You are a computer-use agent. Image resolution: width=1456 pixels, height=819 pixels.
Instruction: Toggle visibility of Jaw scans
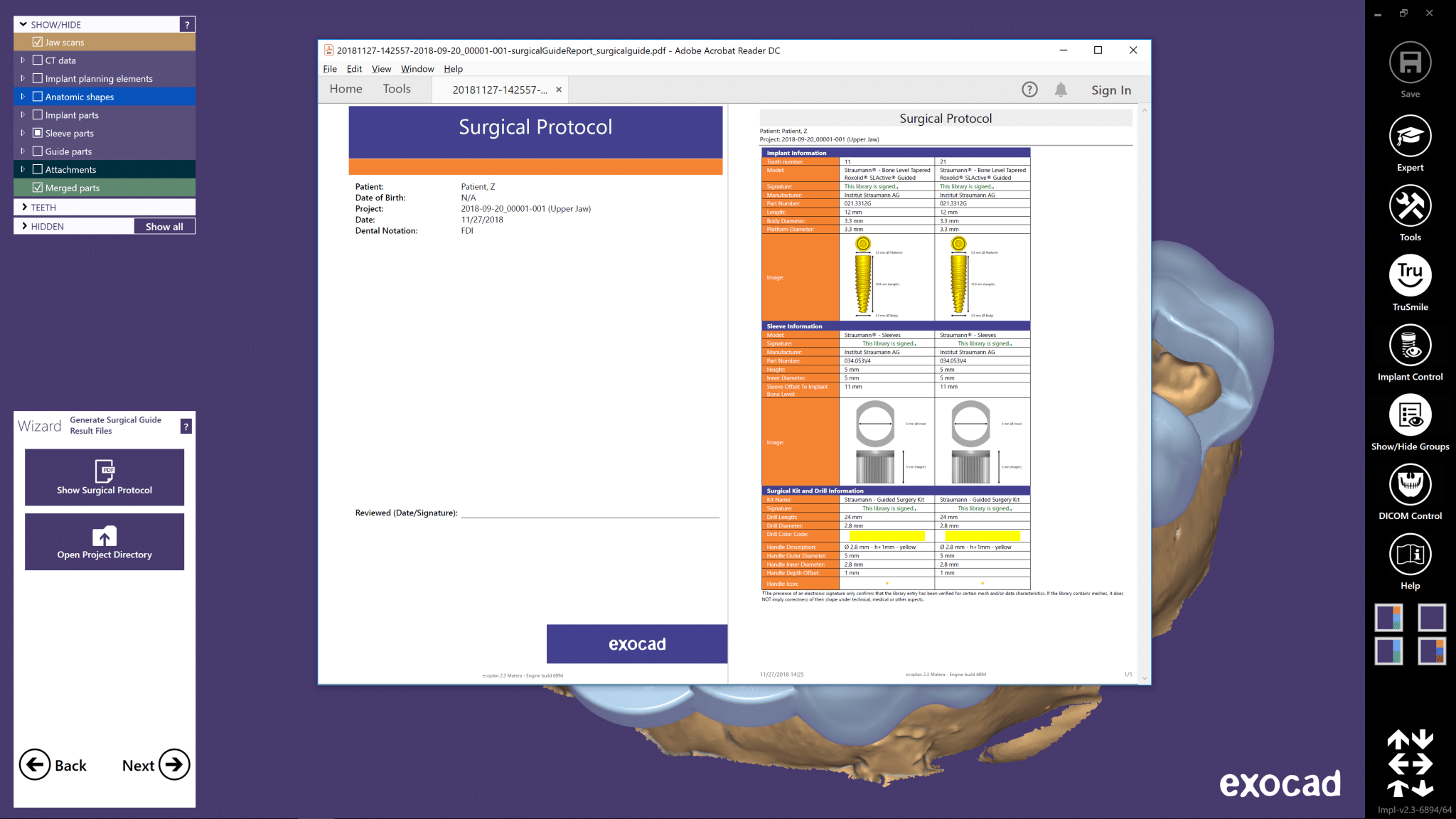[38, 42]
